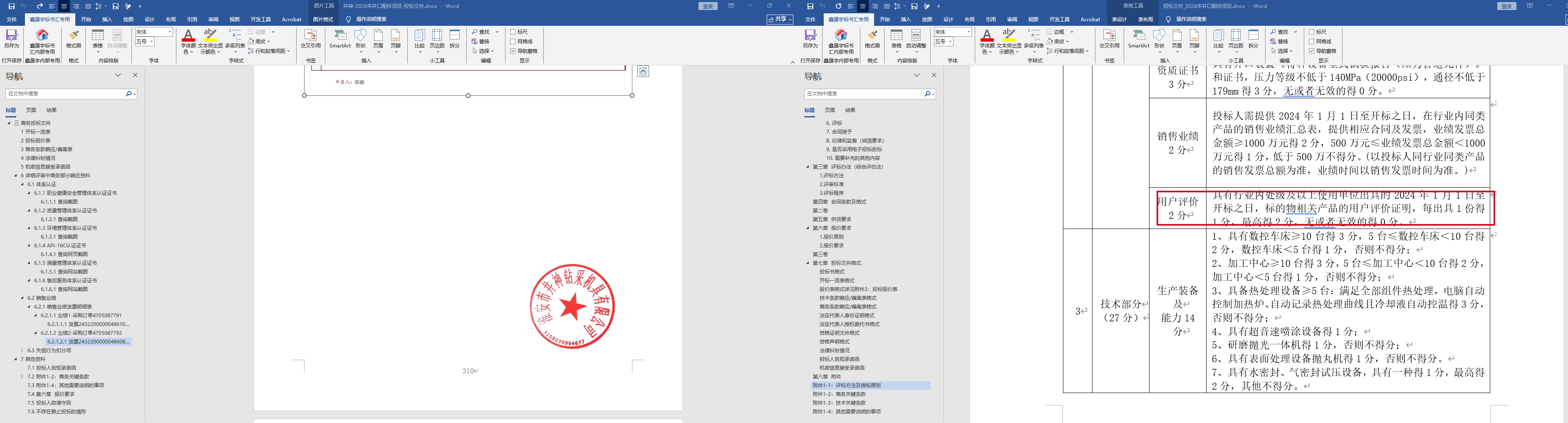The image size is (1568, 423).
Task: Click 登录 button in 投标文件 window
Action: [708, 6]
